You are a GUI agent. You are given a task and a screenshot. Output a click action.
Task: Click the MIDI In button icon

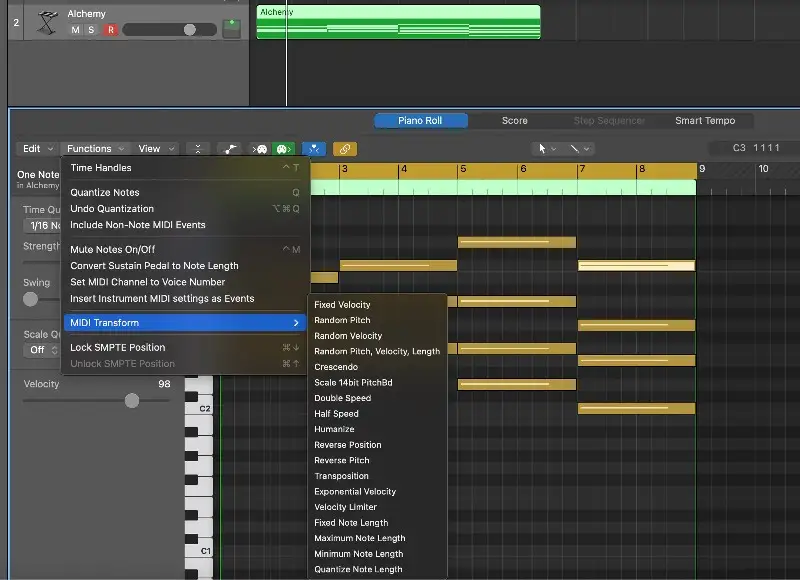261,149
